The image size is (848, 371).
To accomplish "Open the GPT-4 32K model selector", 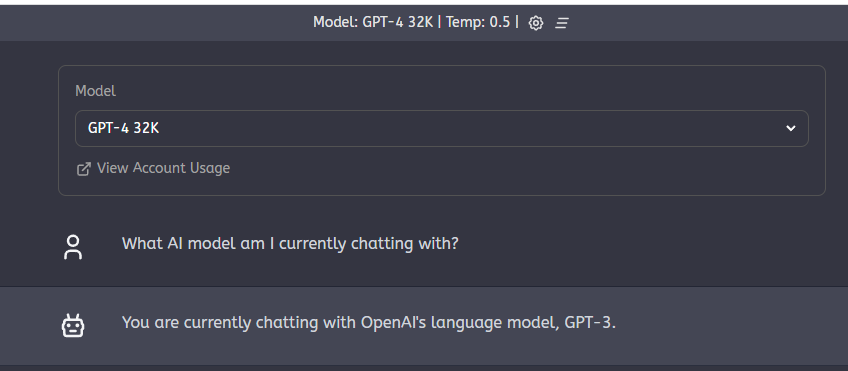I will (x=441, y=128).
